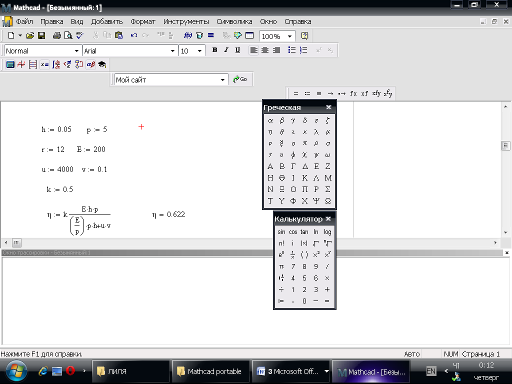Click the sin function in Calculator

tap(281, 232)
